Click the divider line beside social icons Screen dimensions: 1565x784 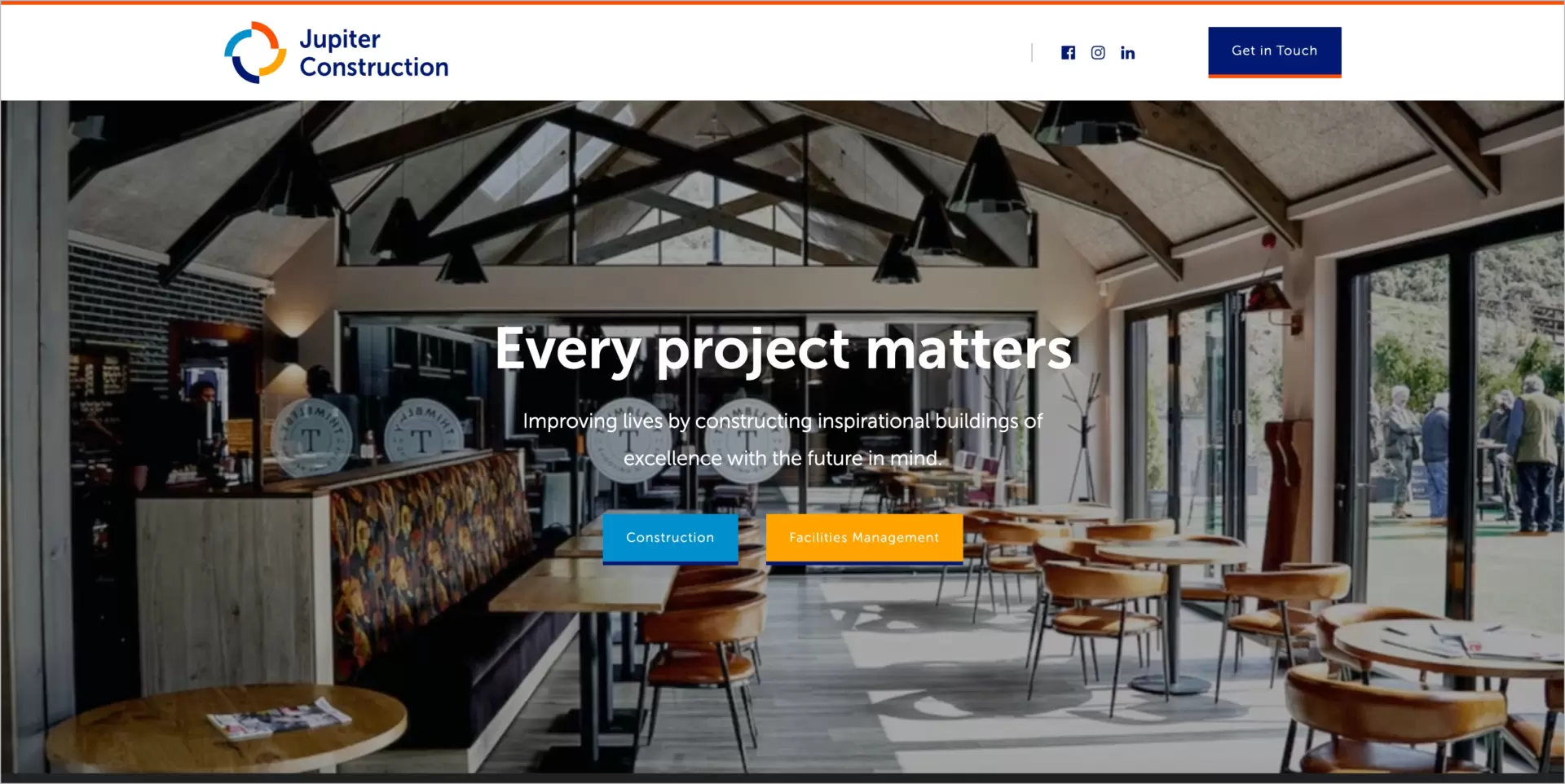click(1033, 52)
